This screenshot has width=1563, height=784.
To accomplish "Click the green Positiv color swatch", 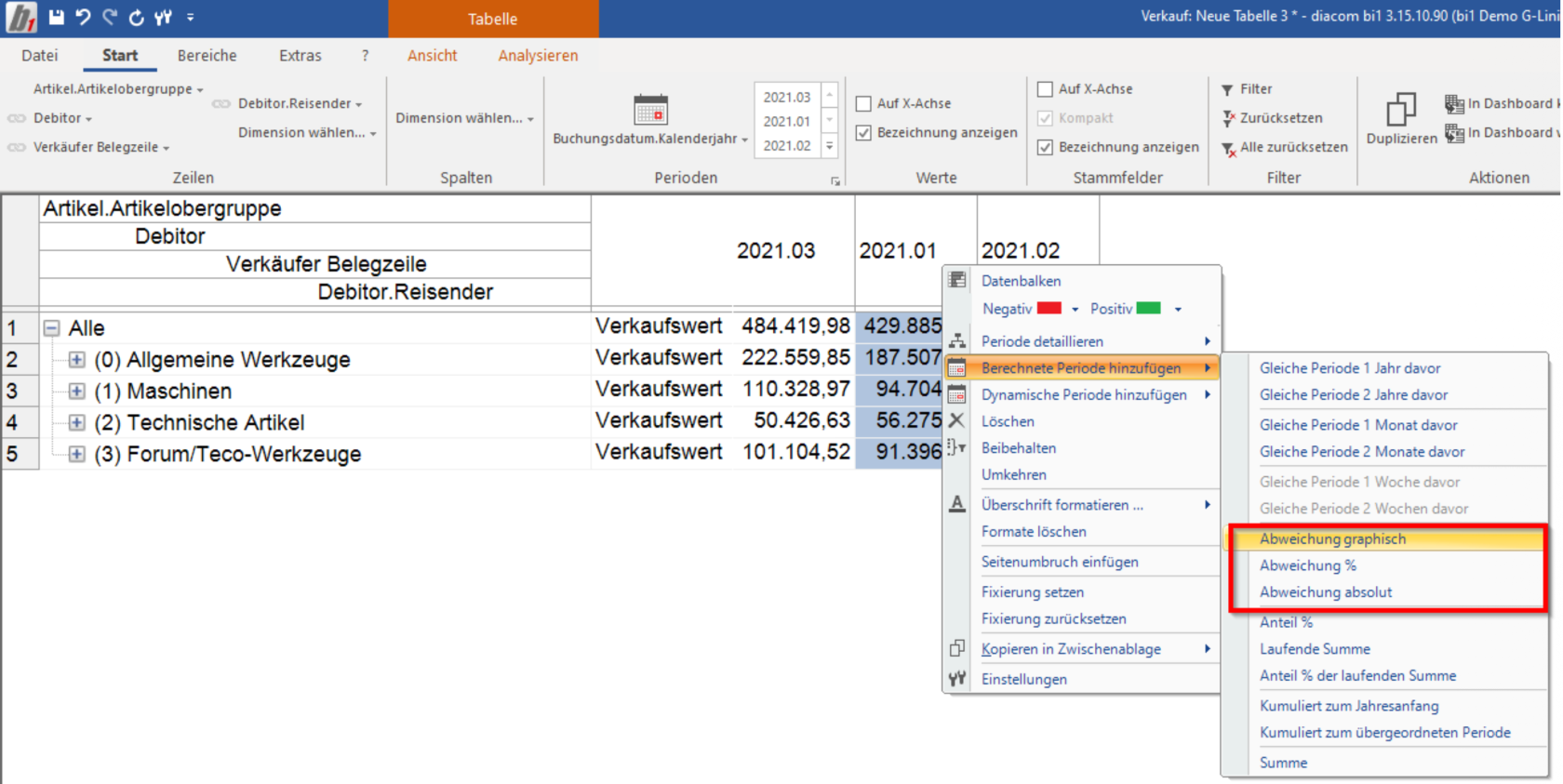I will tap(1149, 308).
